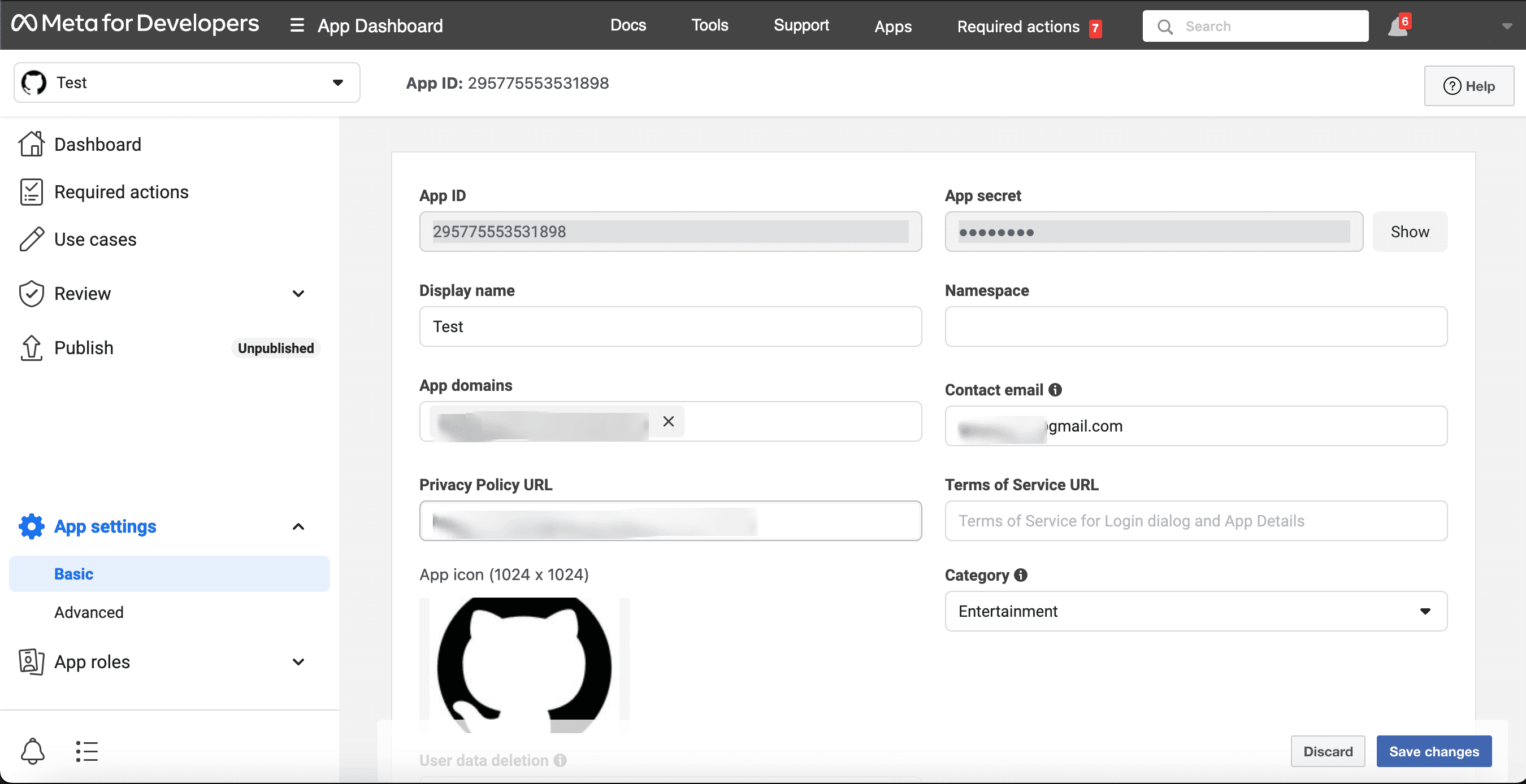Expand the Review section chevron
The height and width of the screenshot is (784, 1526).
[298, 294]
